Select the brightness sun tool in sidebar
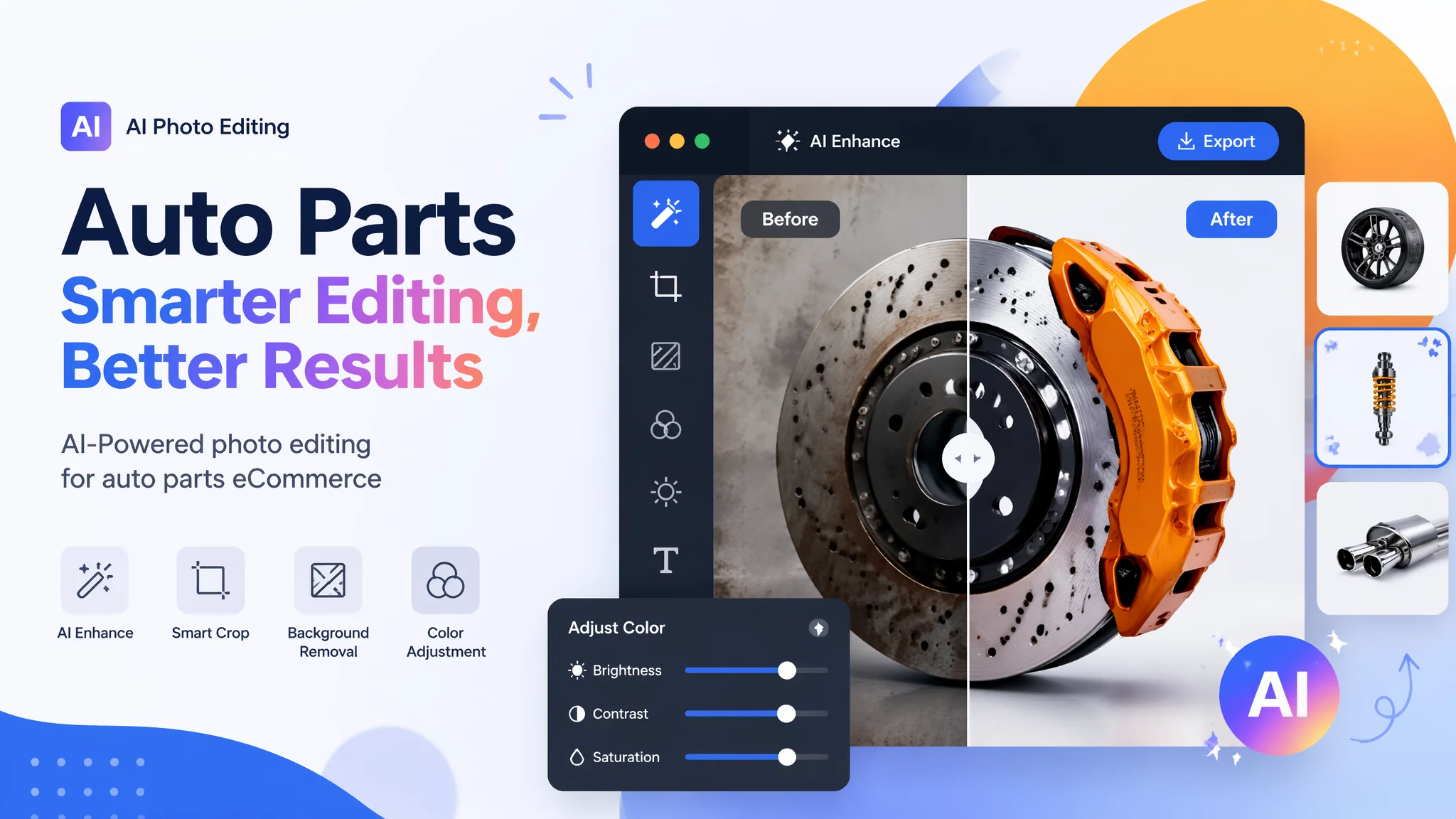1456x819 pixels. coord(666,492)
